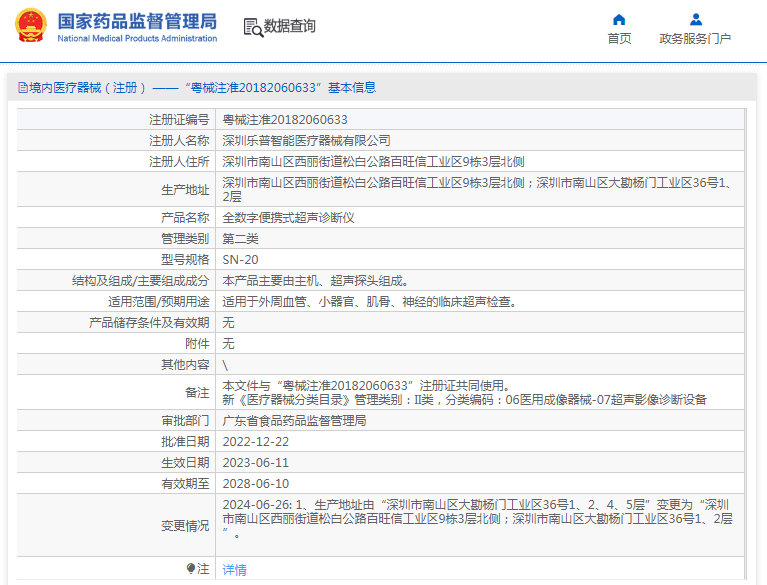The image size is (767, 585).
Task: Click the 产品储存条件及有效期 label
Action: coord(149,323)
